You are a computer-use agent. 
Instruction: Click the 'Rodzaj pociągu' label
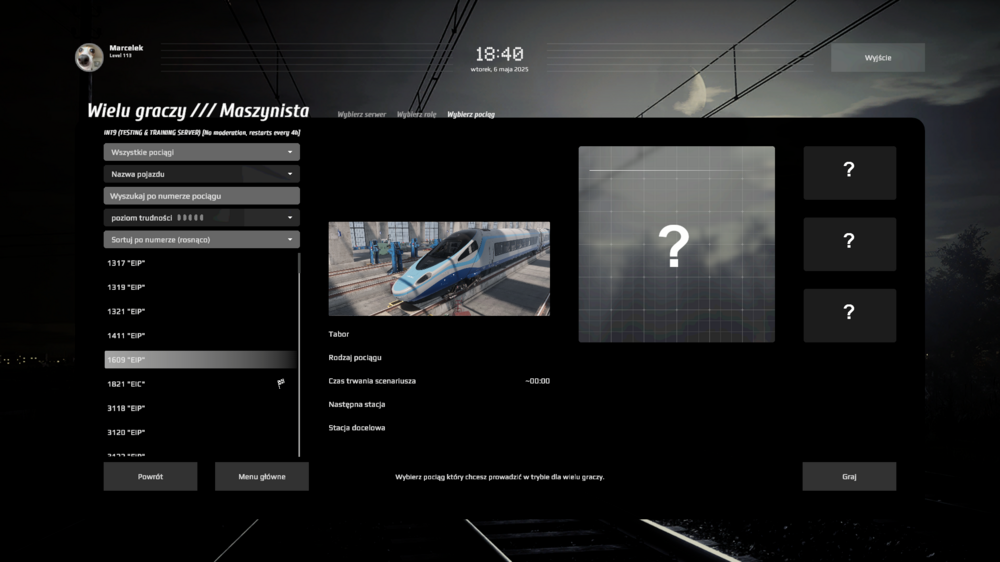point(355,357)
